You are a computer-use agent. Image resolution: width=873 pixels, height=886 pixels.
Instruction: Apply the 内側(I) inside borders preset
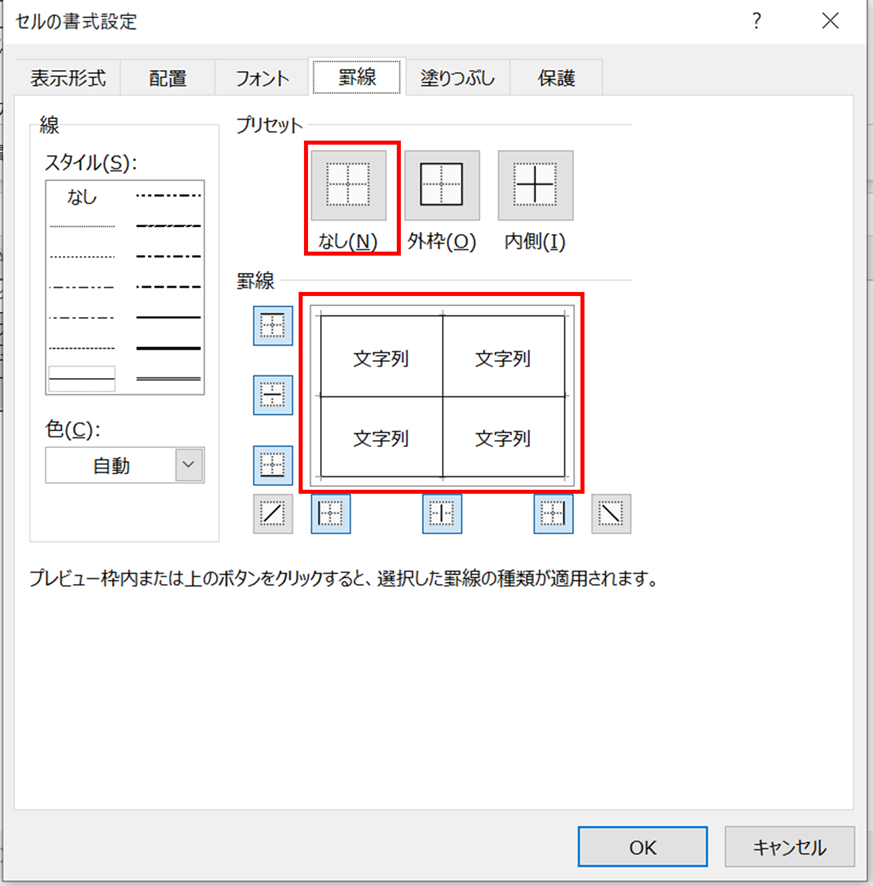[535, 185]
